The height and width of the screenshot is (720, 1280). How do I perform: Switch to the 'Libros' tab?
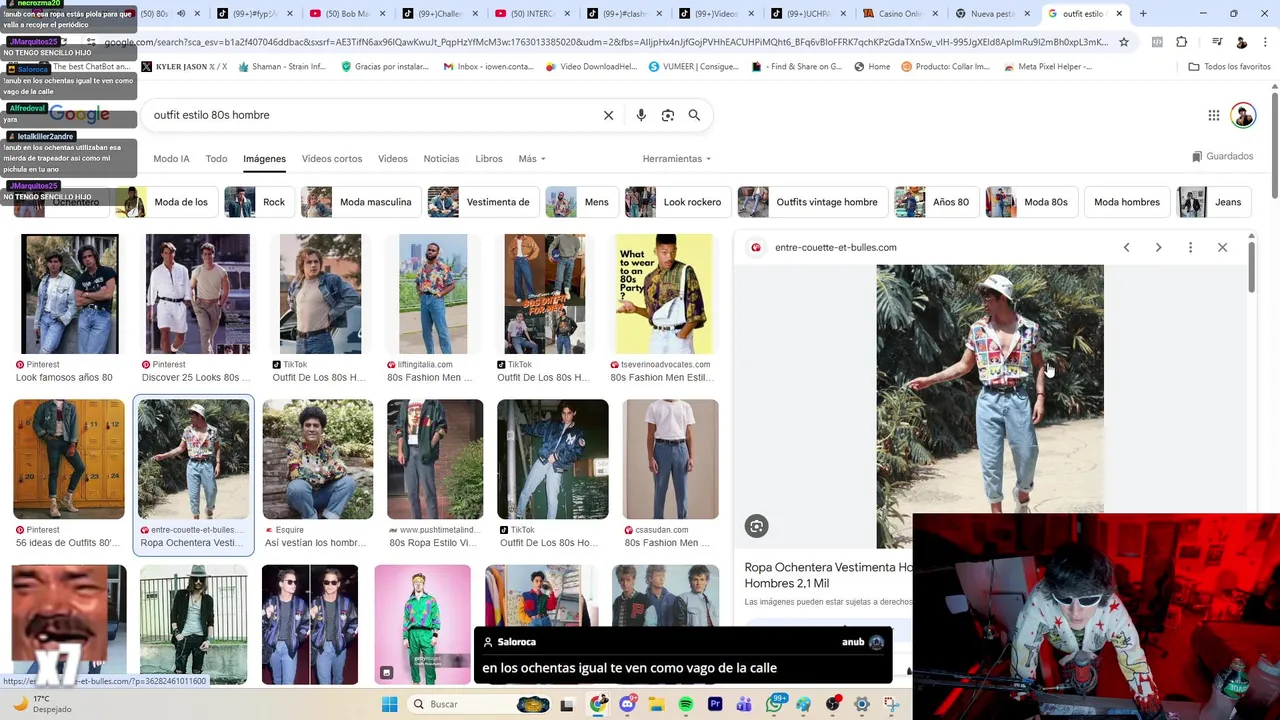489,159
